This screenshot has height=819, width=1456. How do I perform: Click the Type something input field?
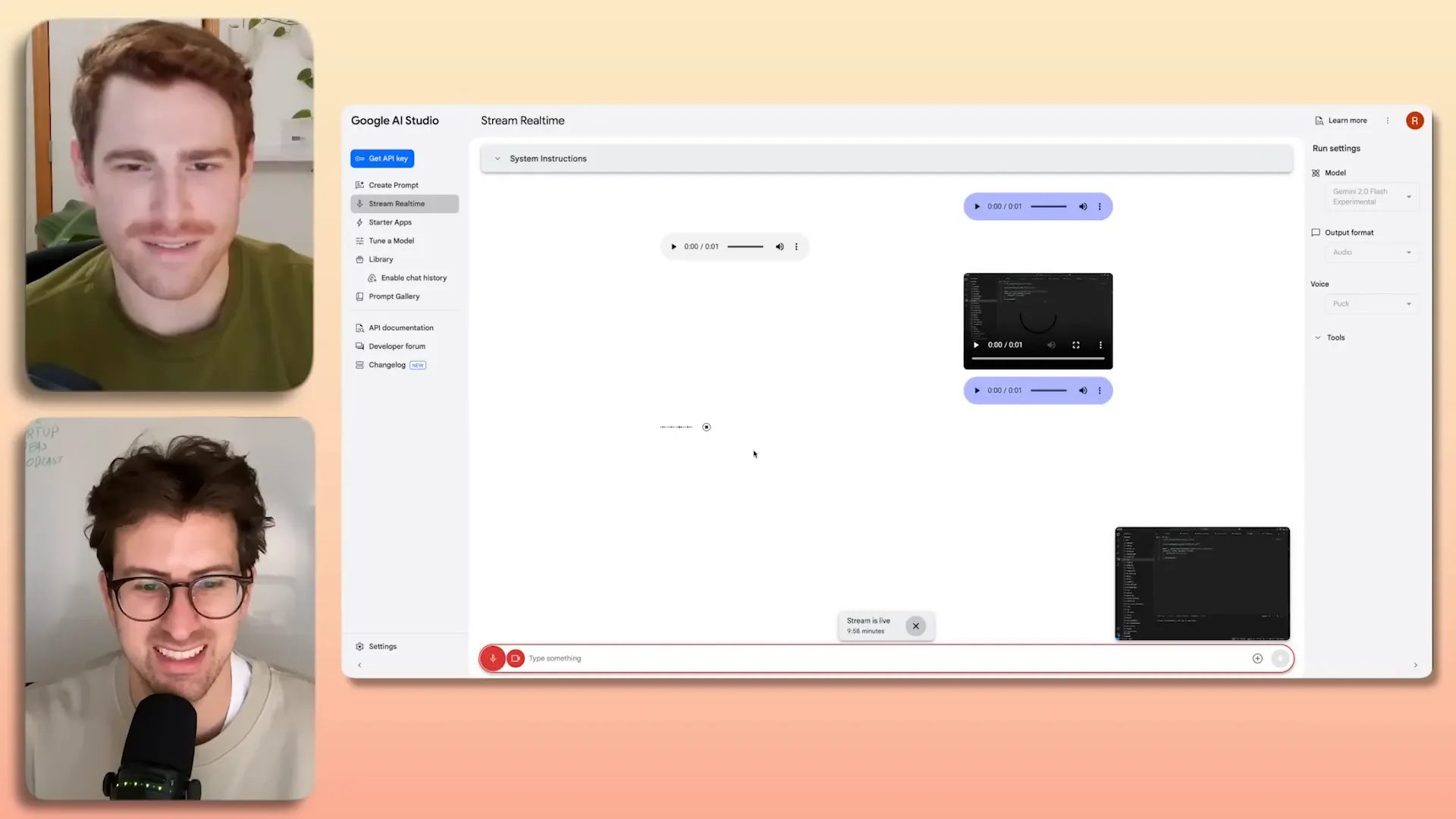[886, 658]
